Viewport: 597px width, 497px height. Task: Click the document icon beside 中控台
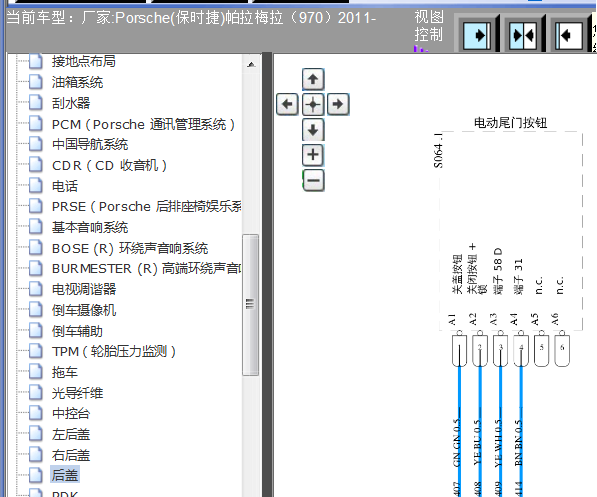click(x=36, y=413)
